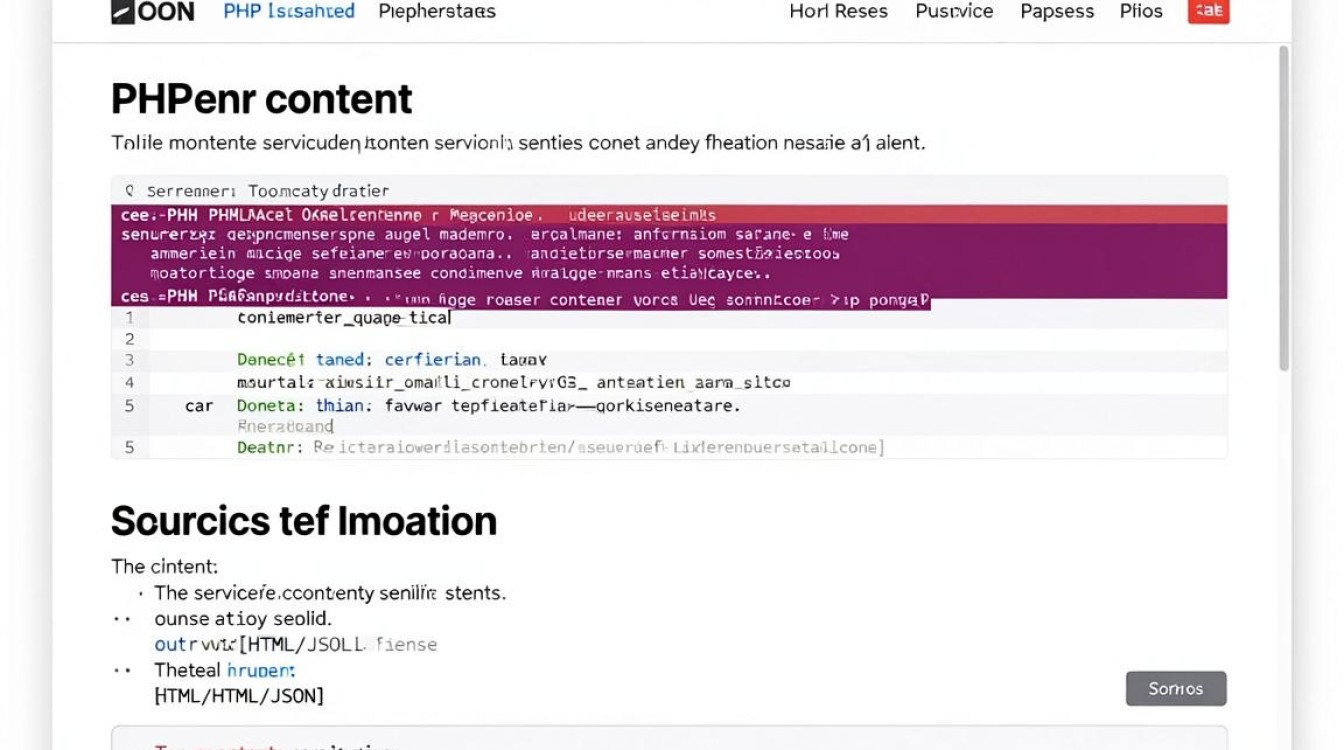
Task: Select Papsess in the top navigation
Action: pyautogui.click(x=1057, y=12)
